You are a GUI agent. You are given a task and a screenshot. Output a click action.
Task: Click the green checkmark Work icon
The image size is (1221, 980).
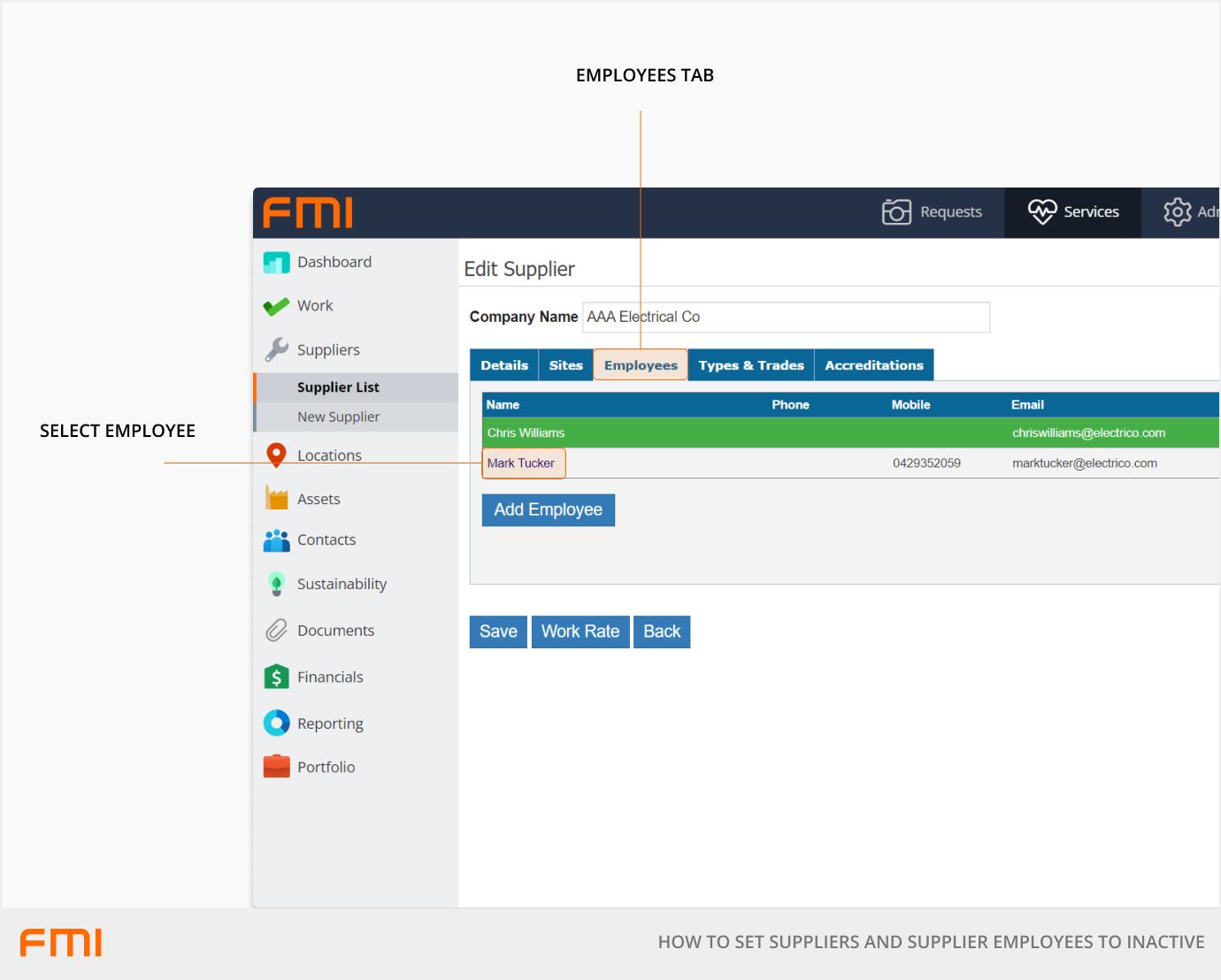pos(276,306)
